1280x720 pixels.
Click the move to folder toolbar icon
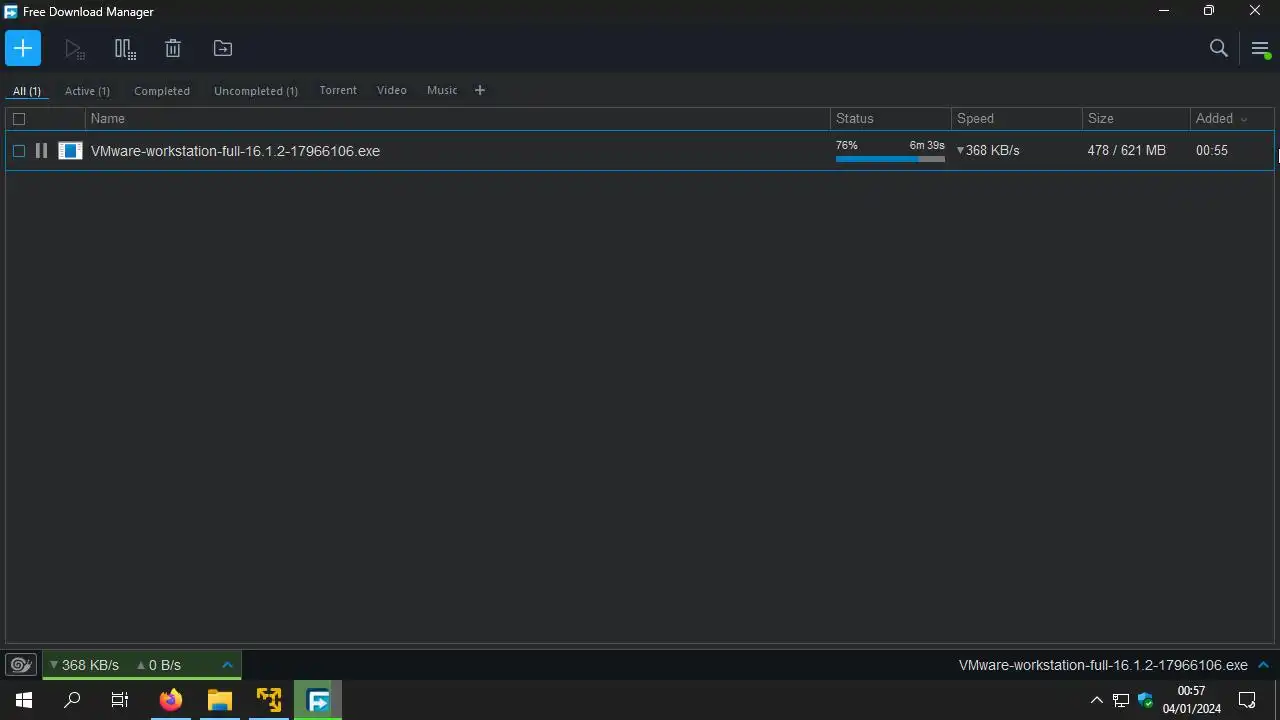223,48
